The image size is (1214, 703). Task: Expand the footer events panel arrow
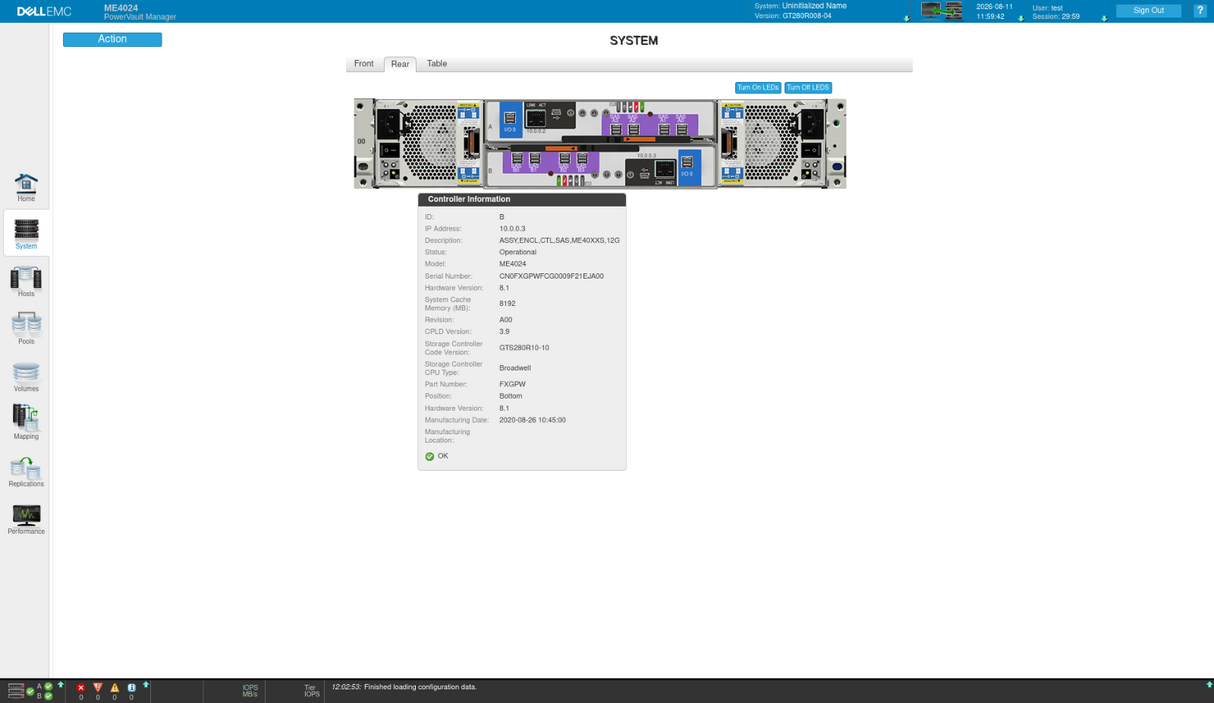coord(146,684)
